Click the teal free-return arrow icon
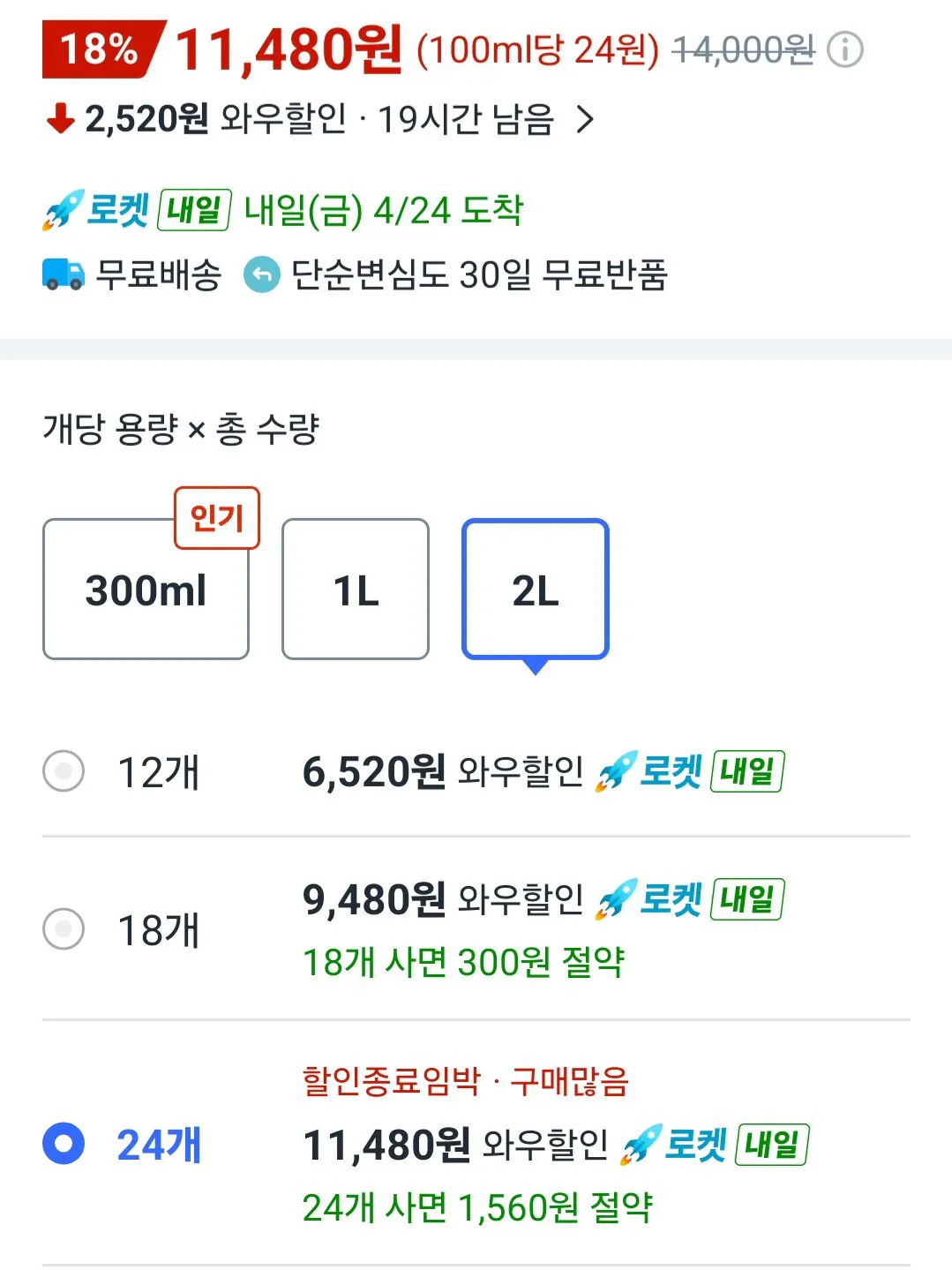The width and height of the screenshot is (952, 1270). click(262, 274)
